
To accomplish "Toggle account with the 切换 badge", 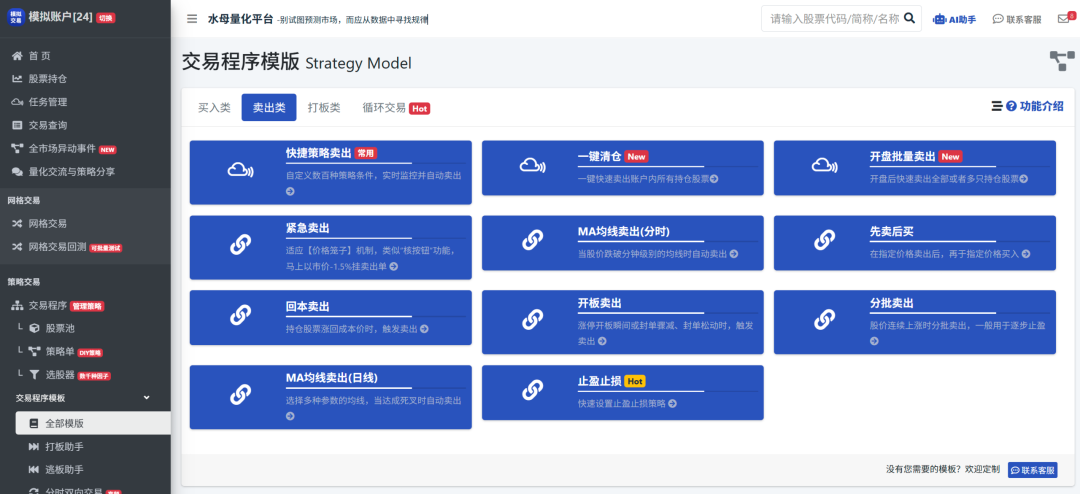I will pos(106,18).
